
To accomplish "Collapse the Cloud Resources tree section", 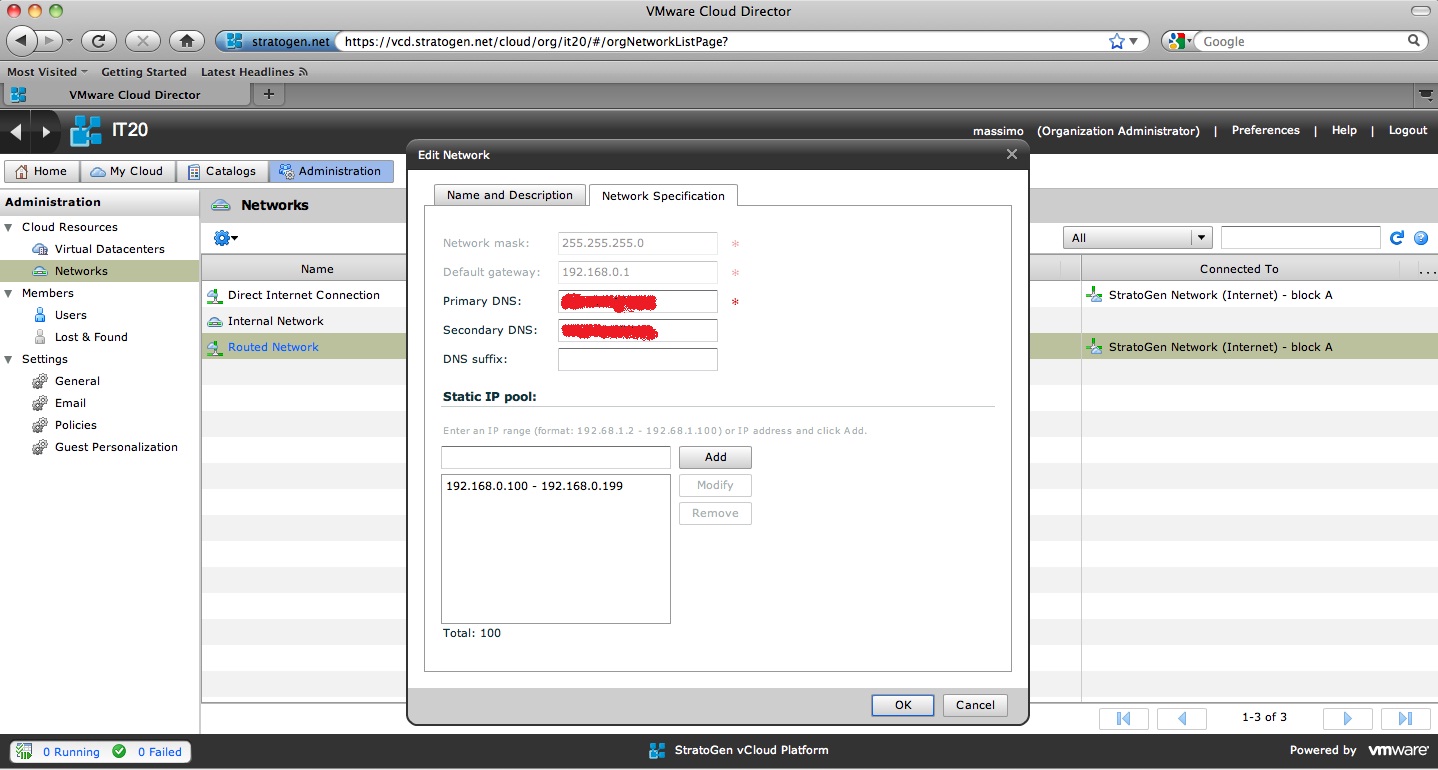I will (x=10, y=227).
